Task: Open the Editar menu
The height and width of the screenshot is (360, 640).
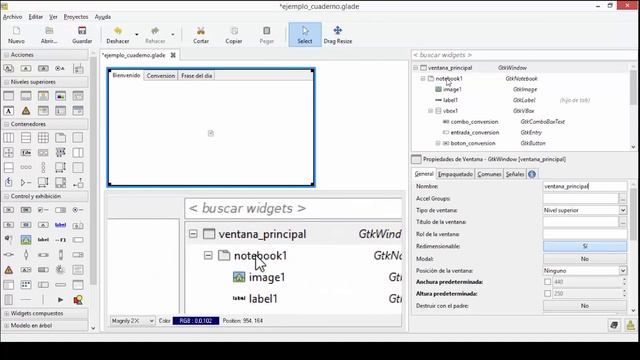Action: pyautogui.click(x=36, y=17)
